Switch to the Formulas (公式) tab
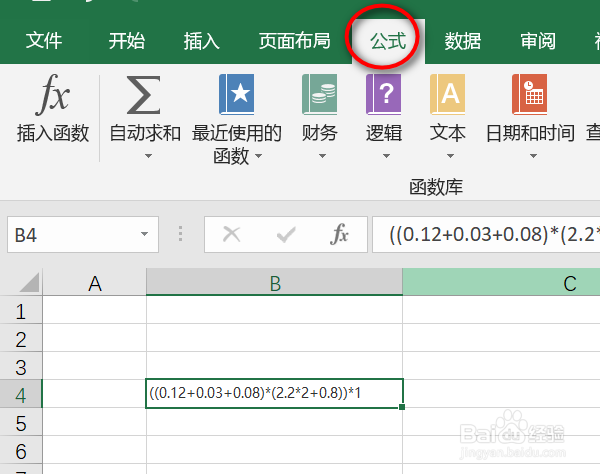The width and height of the screenshot is (600, 474). coord(388,41)
